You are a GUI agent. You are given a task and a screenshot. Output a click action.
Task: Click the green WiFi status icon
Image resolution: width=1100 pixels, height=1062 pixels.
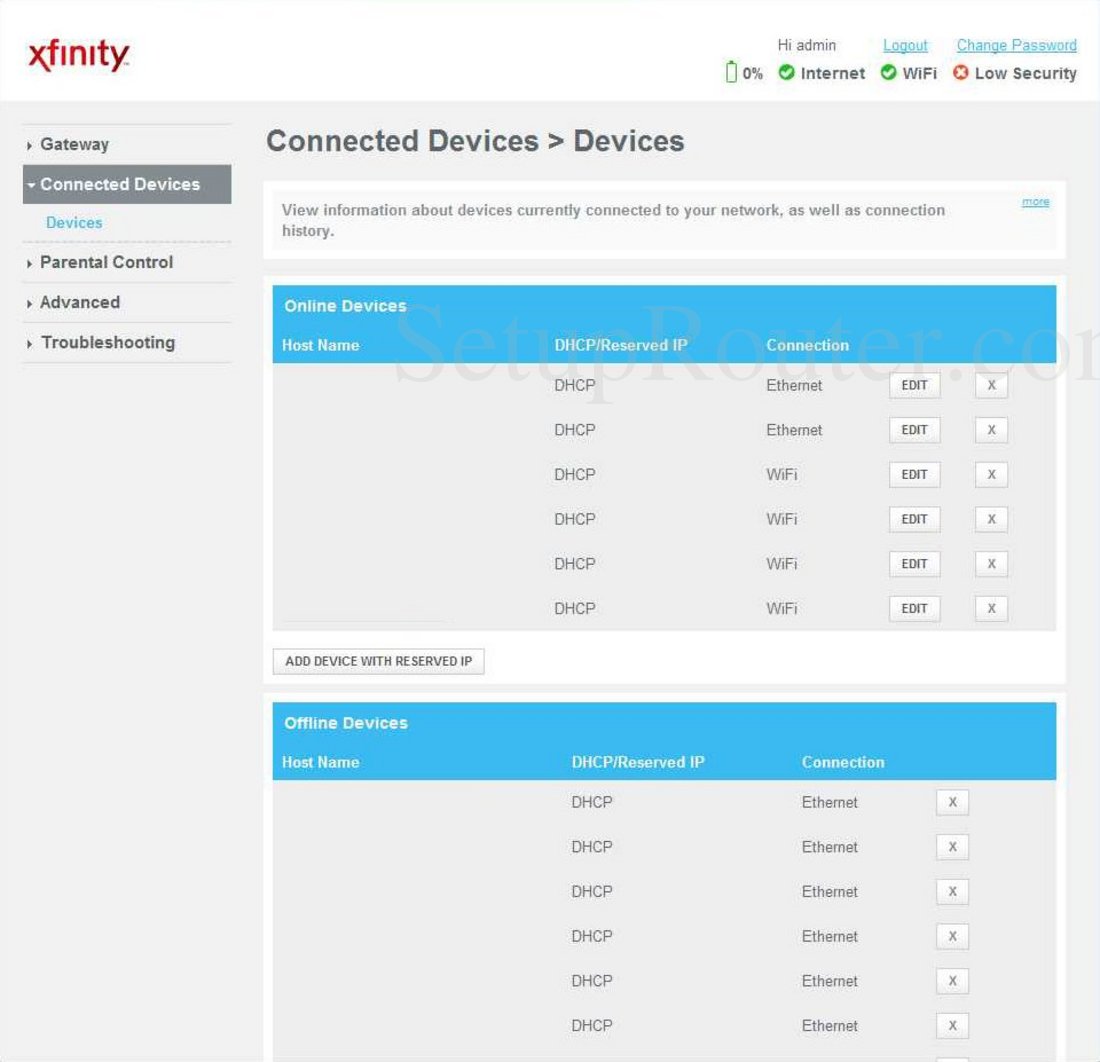(x=888, y=73)
